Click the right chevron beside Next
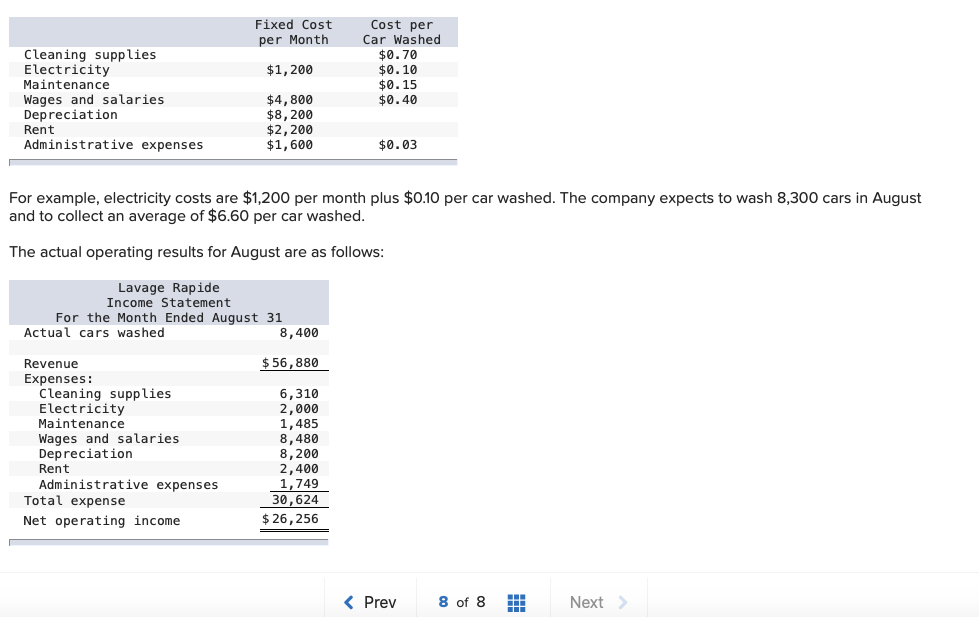Viewport: 979px width, 617px height. coord(621,602)
